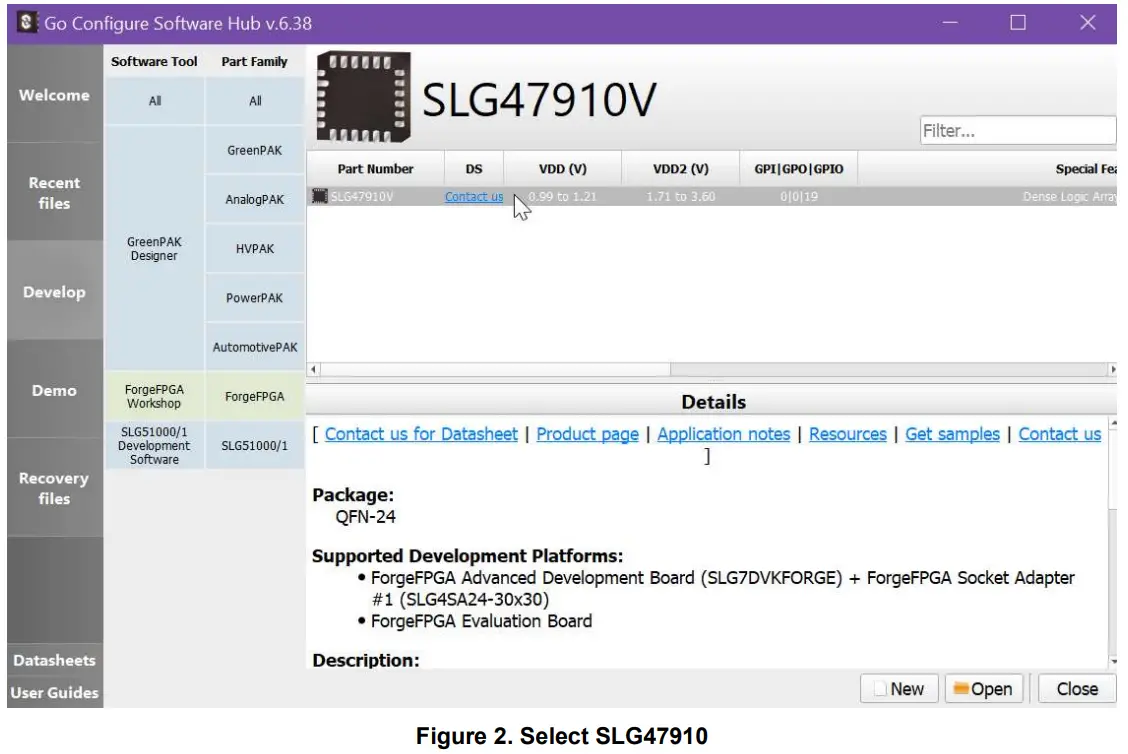Screen dimensions: 1128x754
Task: Select ForgeFPGA Workshop software tool
Action: click(x=155, y=396)
